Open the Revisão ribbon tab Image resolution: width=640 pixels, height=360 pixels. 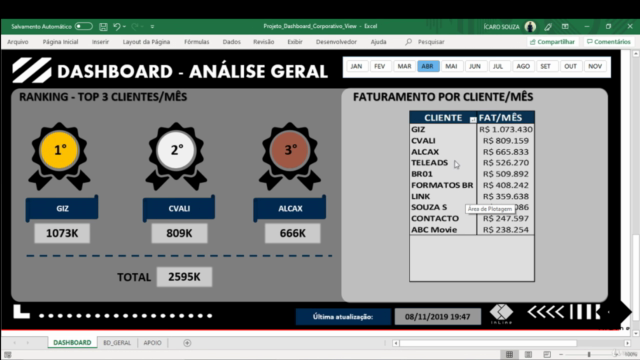[x=264, y=42]
